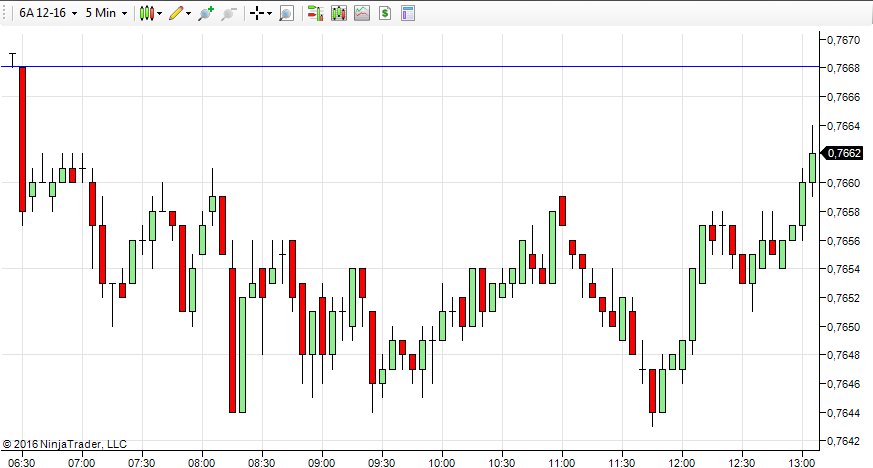Click the 13:00 time axis label
Viewport: 873px width, 468px height.
[x=802, y=462]
